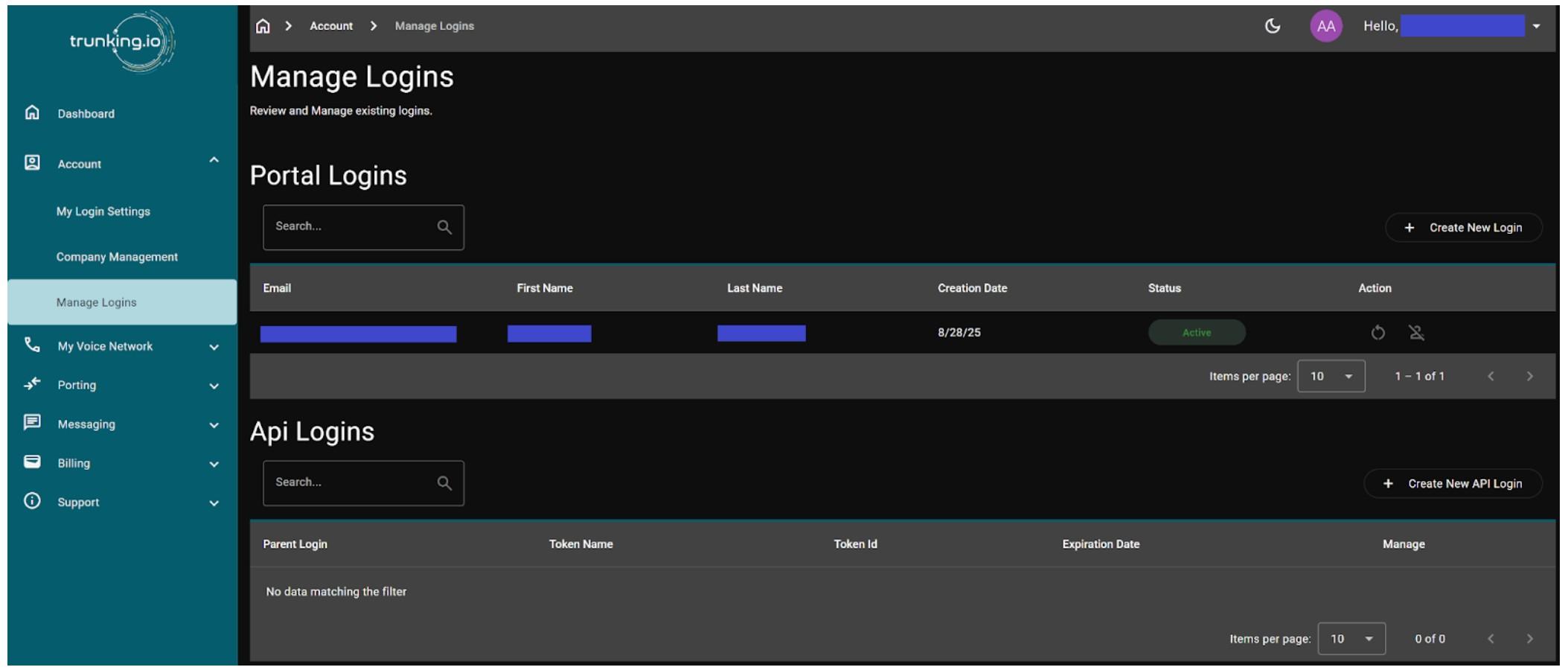
Task: Click the disable user icon in Action column
Action: pyautogui.click(x=1416, y=333)
